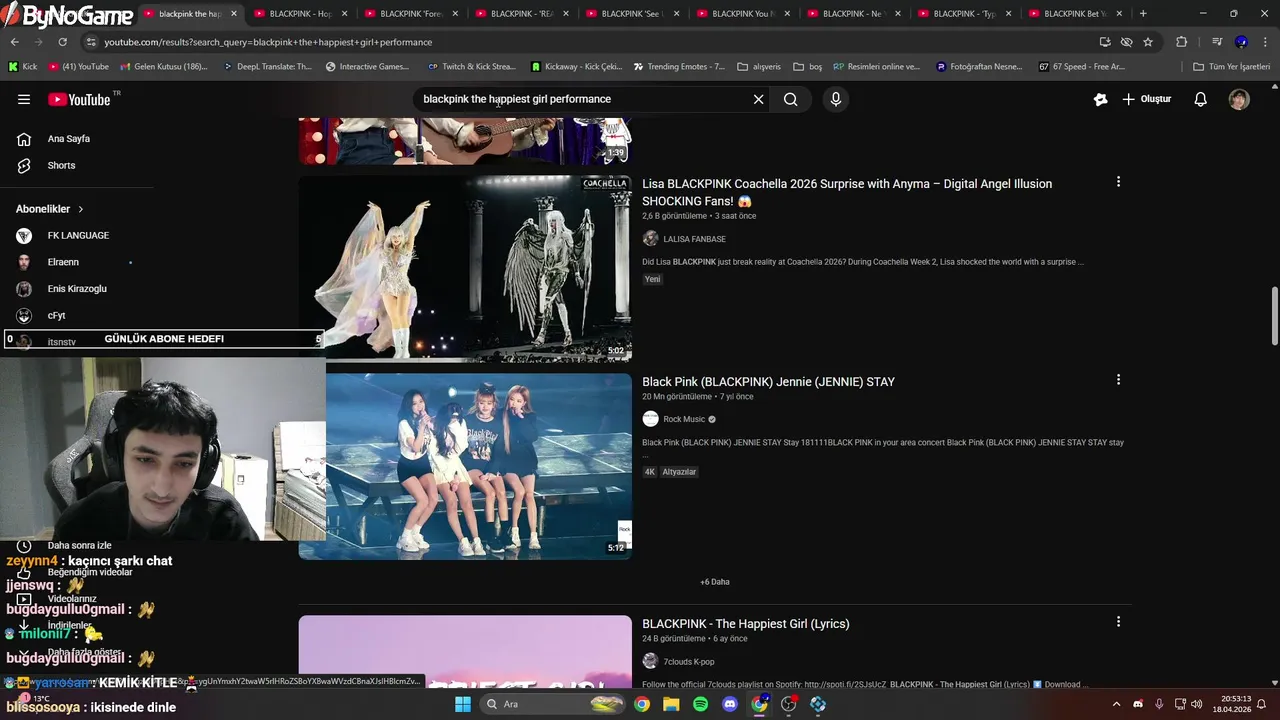The width and height of the screenshot is (1280, 720).
Task: Switch to the 'BLACKPINK Forev' tab
Action: coord(411,14)
